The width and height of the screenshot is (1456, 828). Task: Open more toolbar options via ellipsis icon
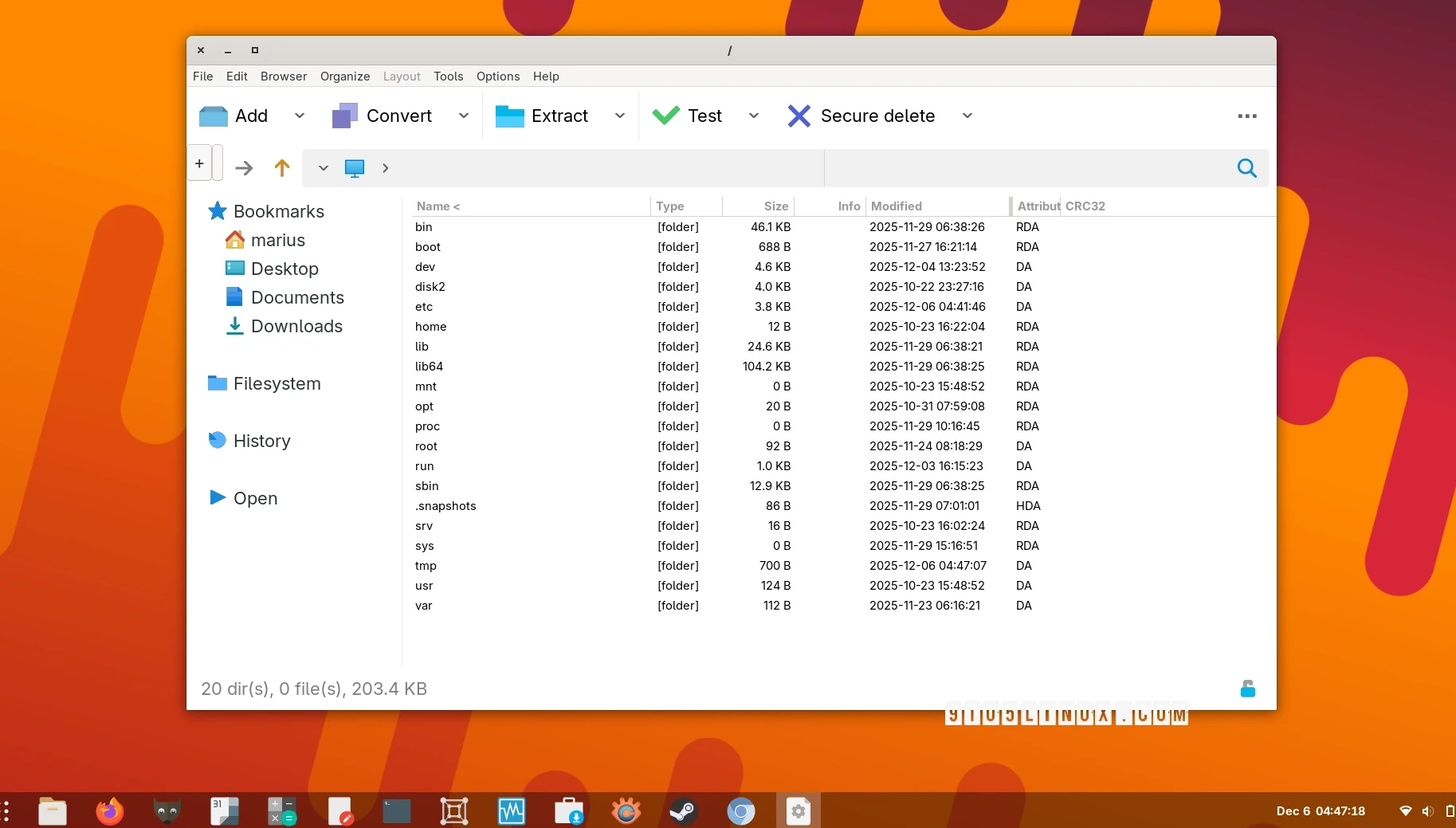[x=1246, y=116]
